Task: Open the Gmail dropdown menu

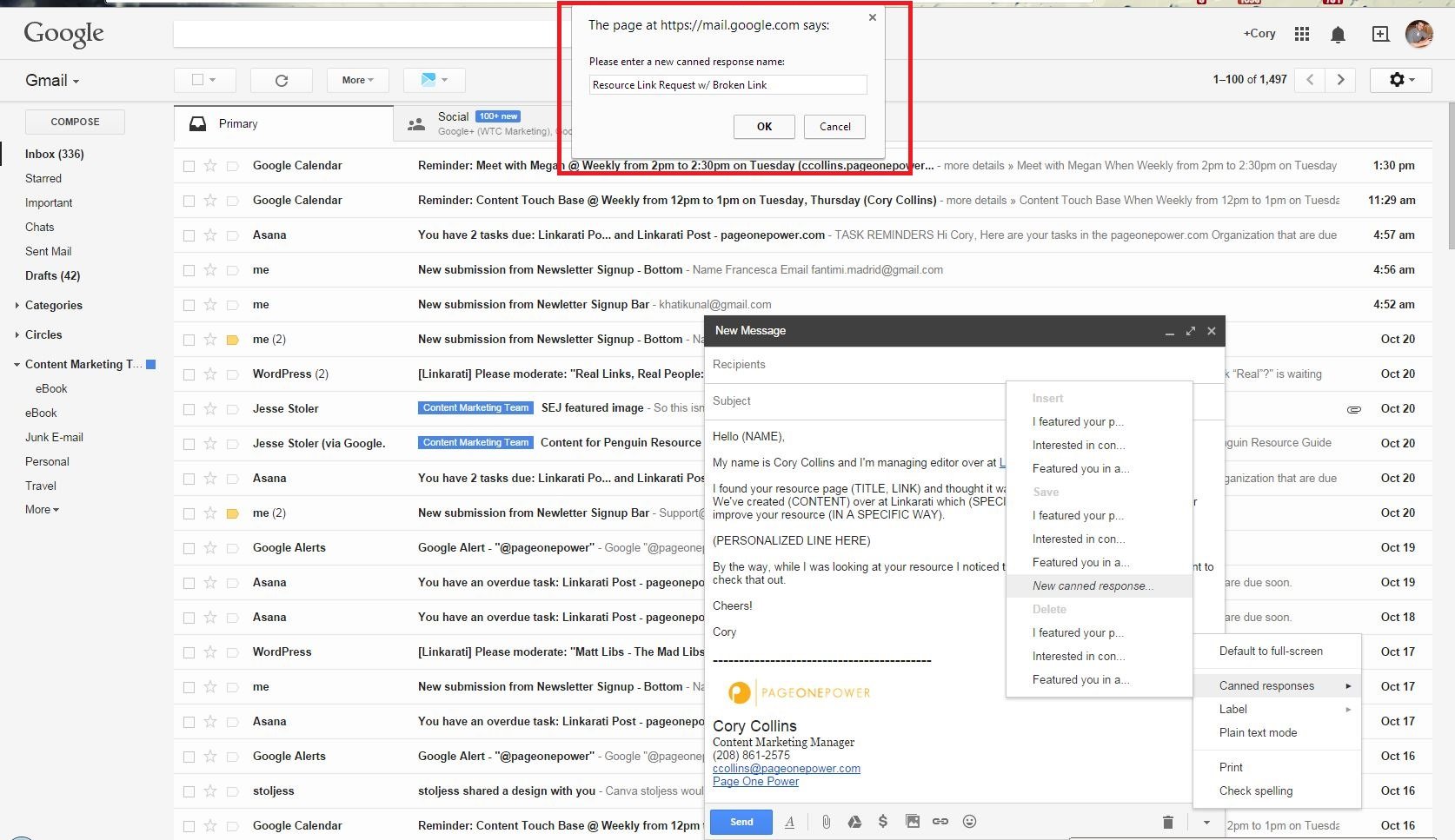Action: 52,81
